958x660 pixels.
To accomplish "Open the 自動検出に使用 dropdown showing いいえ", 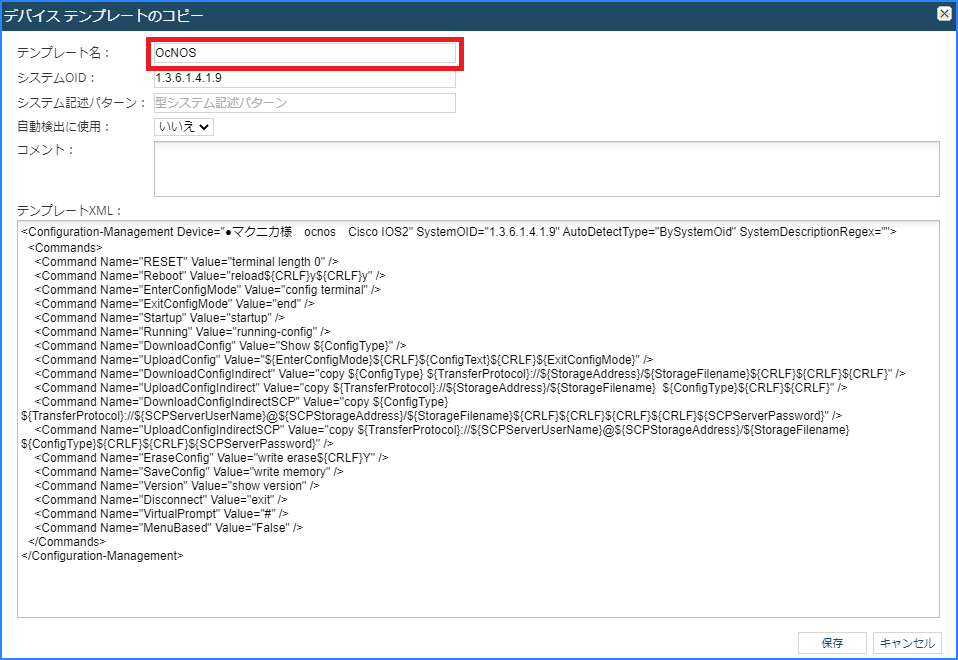I will click(x=184, y=126).
